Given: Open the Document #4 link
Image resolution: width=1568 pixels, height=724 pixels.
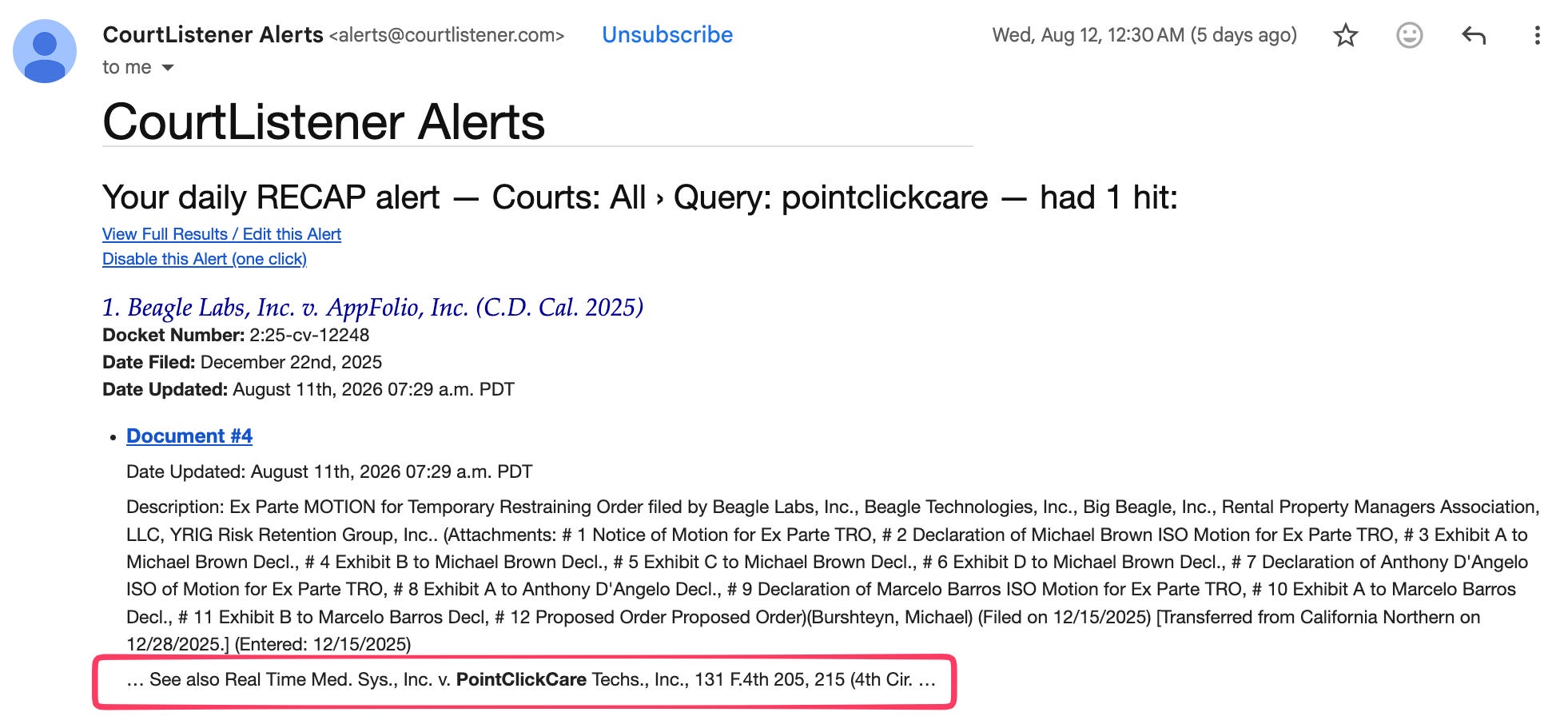Looking at the screenshot, I should (189, 436).
